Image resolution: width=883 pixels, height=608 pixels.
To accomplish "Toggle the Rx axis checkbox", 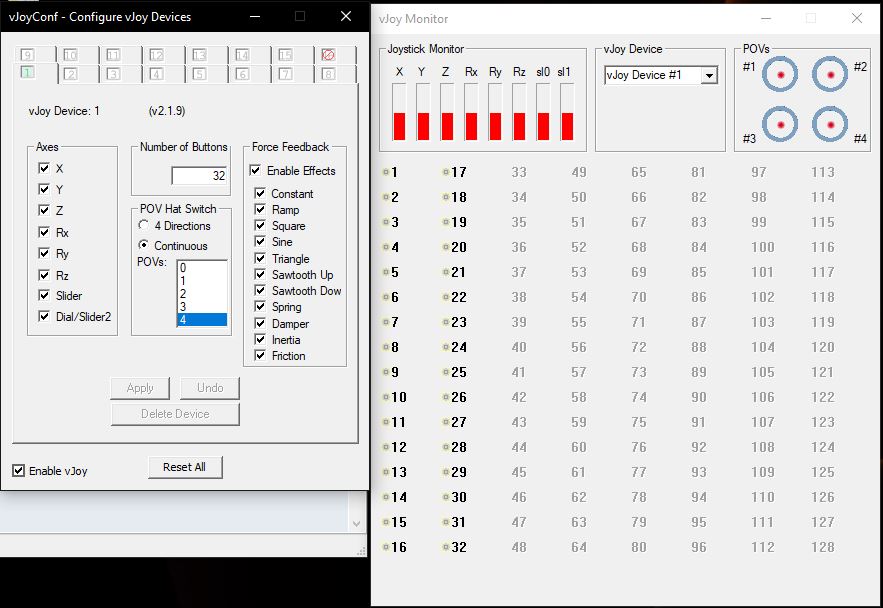I will point(44,232).
